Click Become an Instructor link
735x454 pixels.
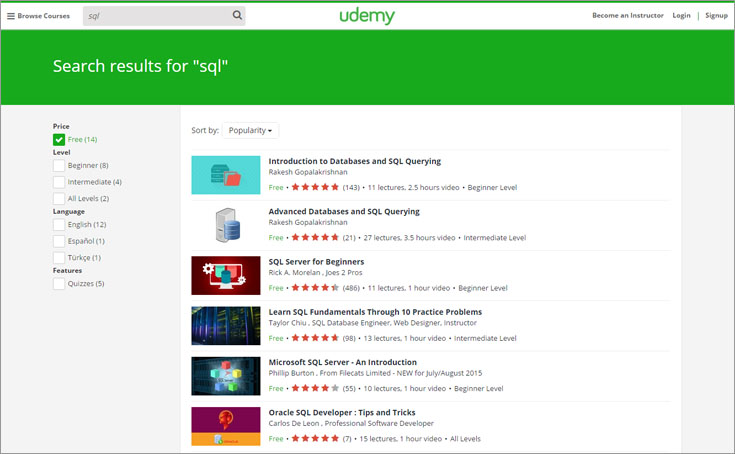pos(628,15)
